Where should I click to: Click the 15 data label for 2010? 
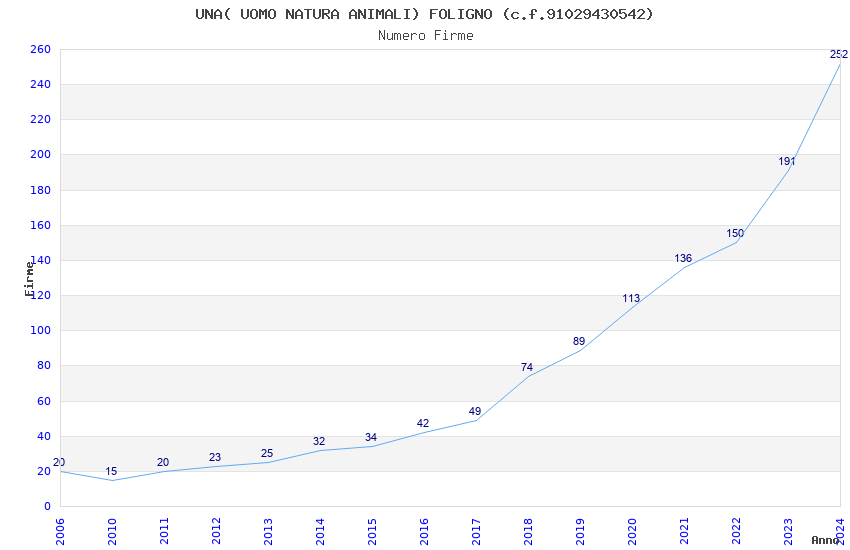[111, 471]
